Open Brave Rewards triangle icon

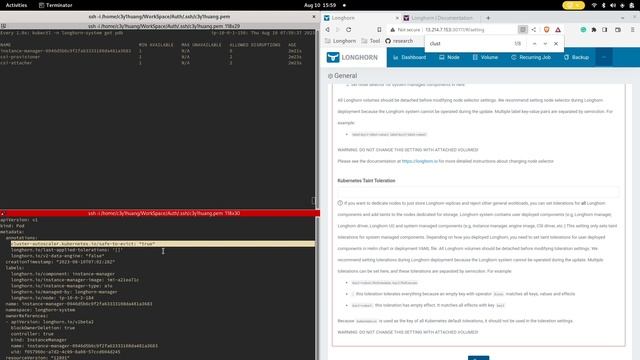pyautogui.click(x=558, y=30)
